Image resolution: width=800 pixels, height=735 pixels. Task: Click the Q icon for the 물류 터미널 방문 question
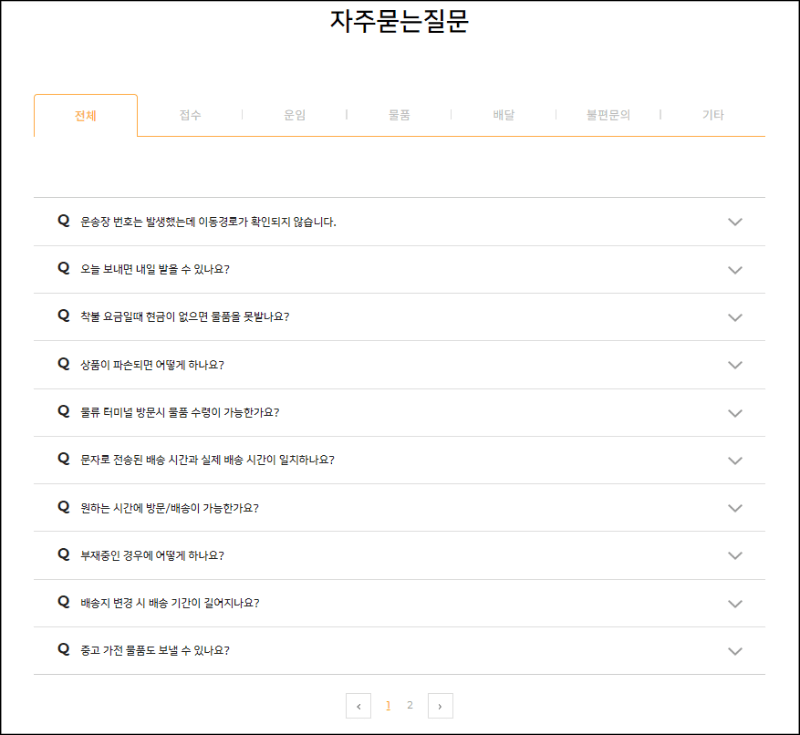[62, 413]
